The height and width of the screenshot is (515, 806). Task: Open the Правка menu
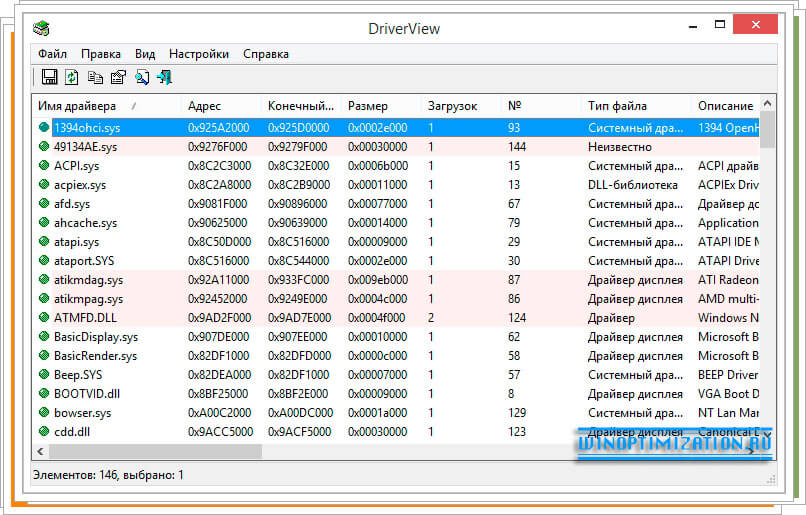point(101,53)
